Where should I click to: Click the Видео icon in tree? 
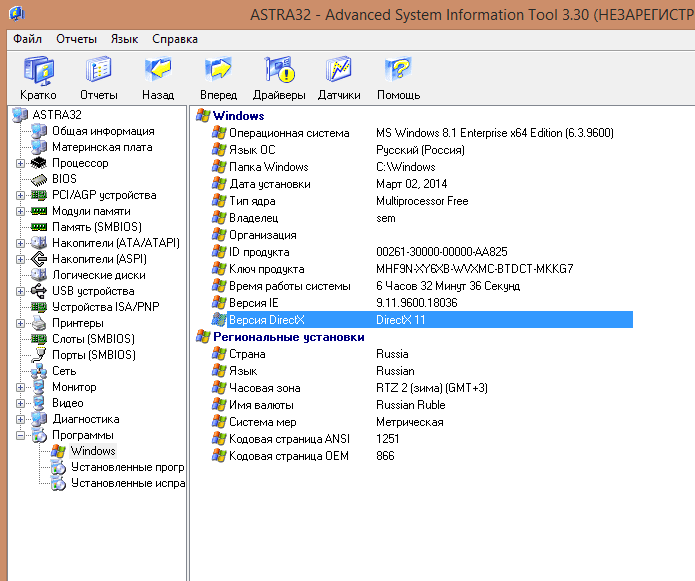[39, 403]
